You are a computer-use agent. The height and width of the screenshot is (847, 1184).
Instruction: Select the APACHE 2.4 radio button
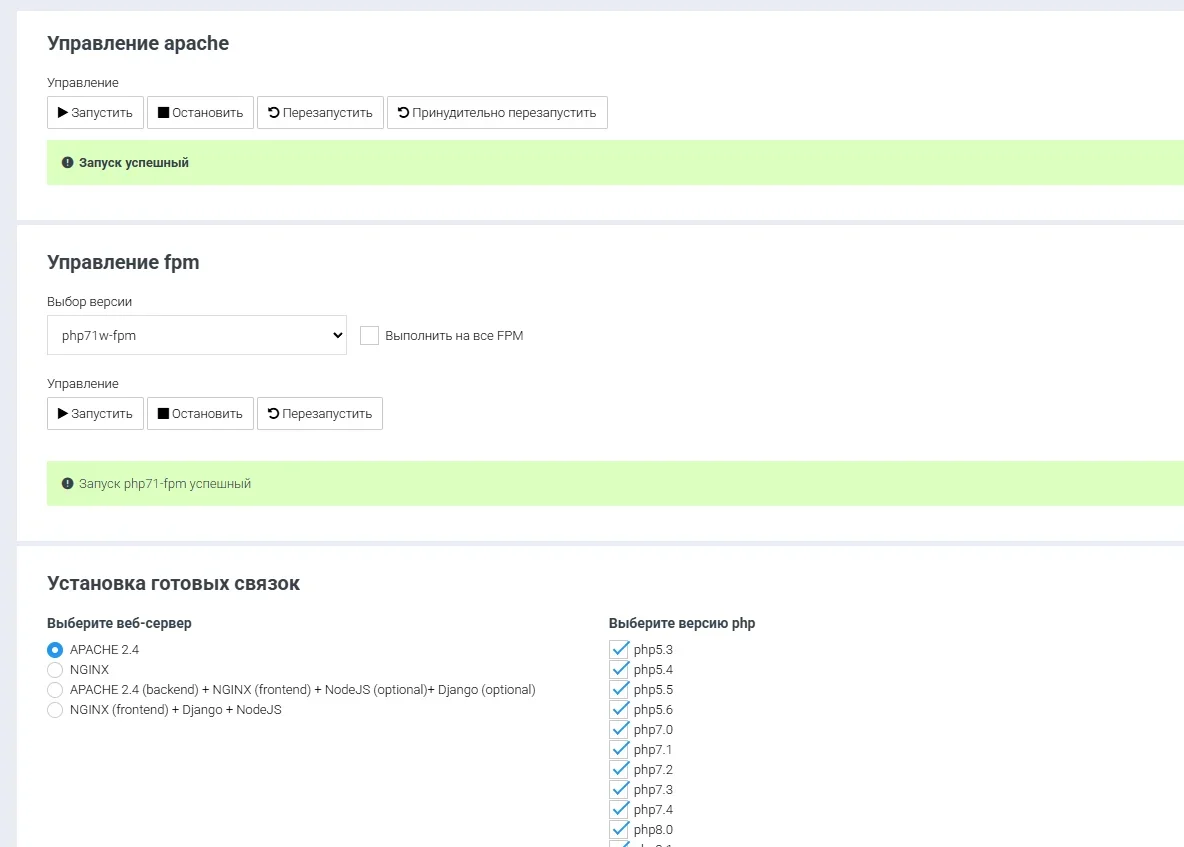55,650
